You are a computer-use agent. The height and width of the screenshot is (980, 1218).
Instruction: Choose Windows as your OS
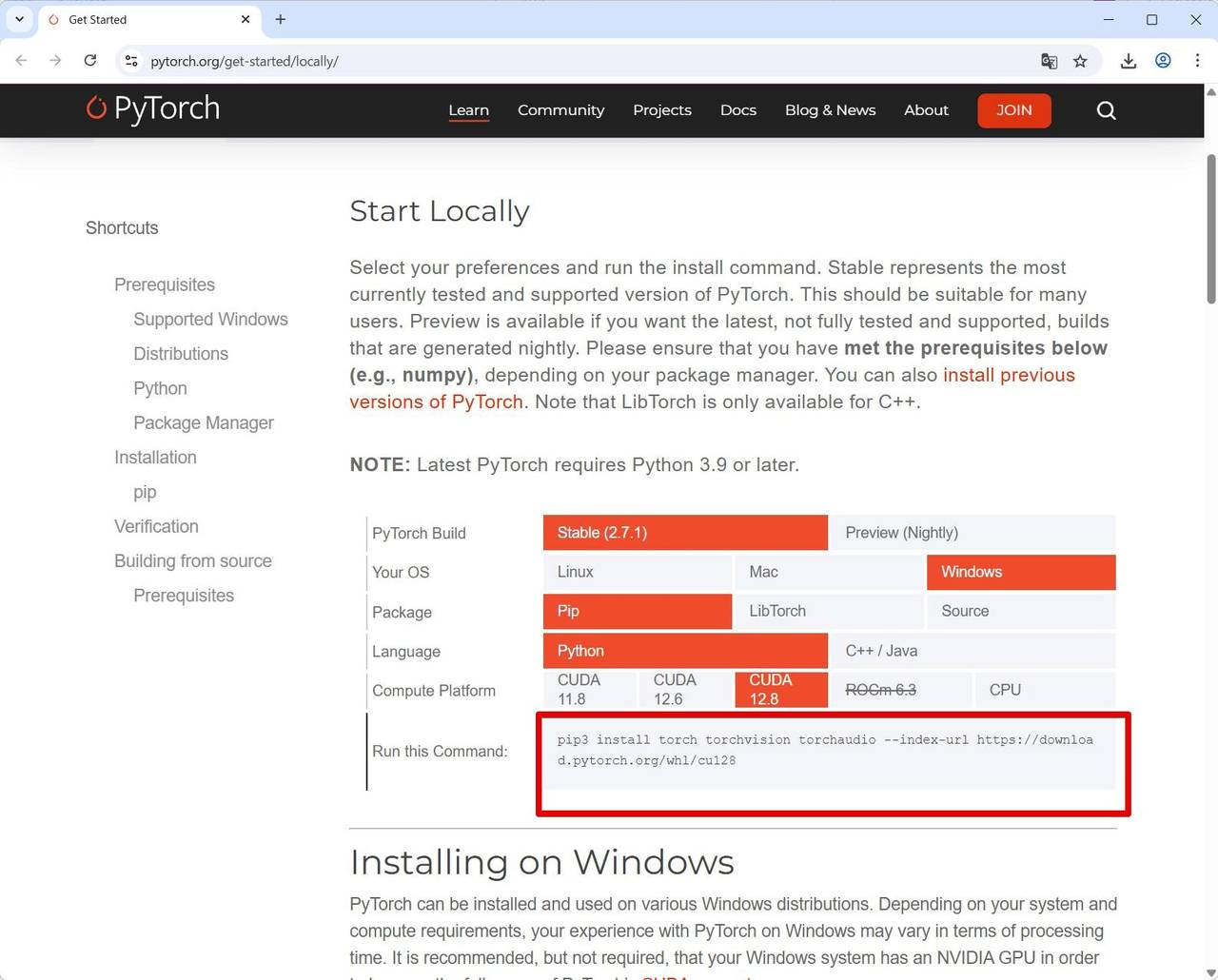pyautogui.click(x=1021, y=572)
